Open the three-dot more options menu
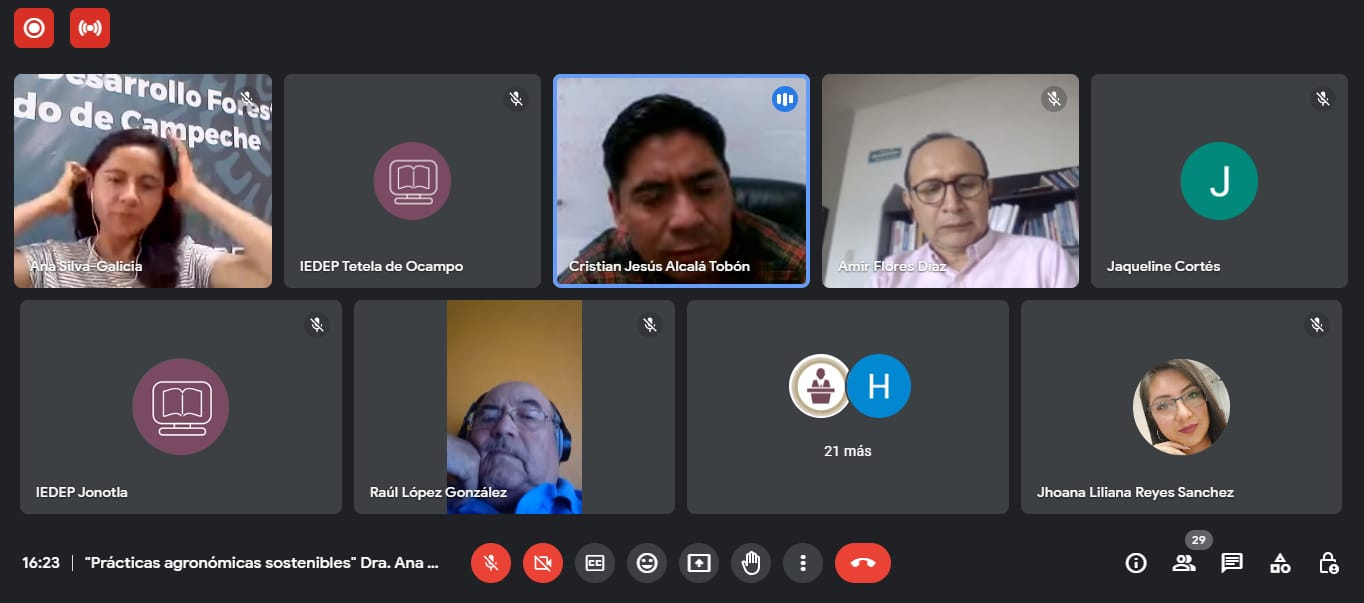 pos(802,563)
